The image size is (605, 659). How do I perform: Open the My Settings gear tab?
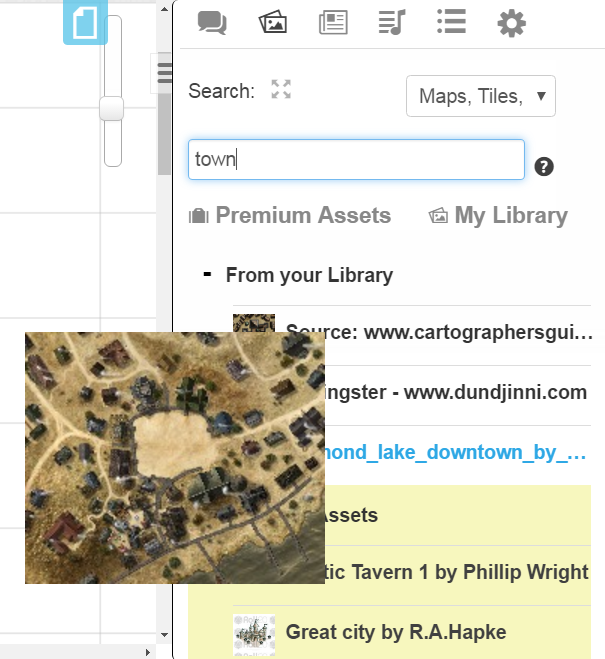(x=511, y=23)
